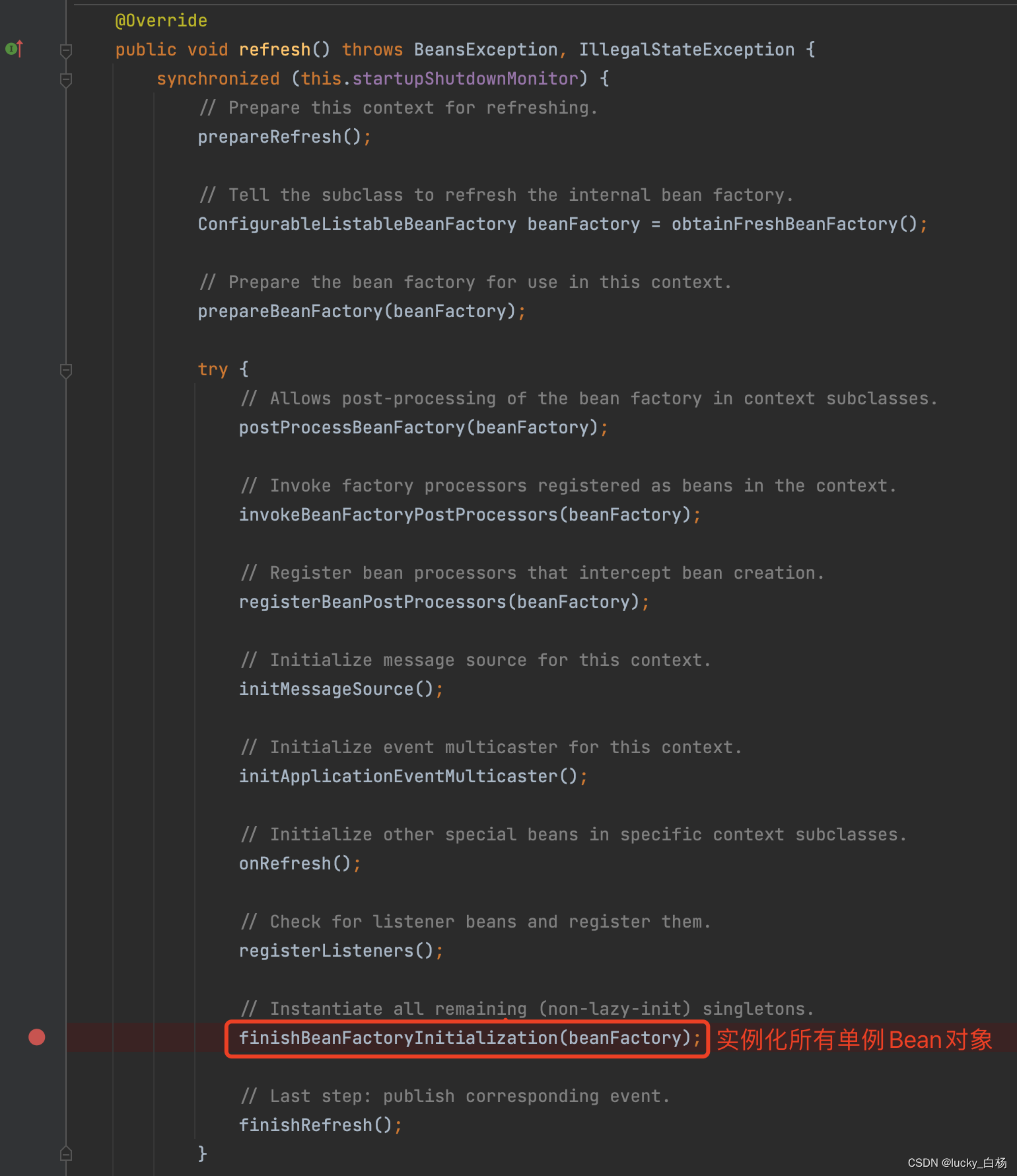
Task: Click comment 'Initialize other special beans'
Action: (x=573, y=834)
